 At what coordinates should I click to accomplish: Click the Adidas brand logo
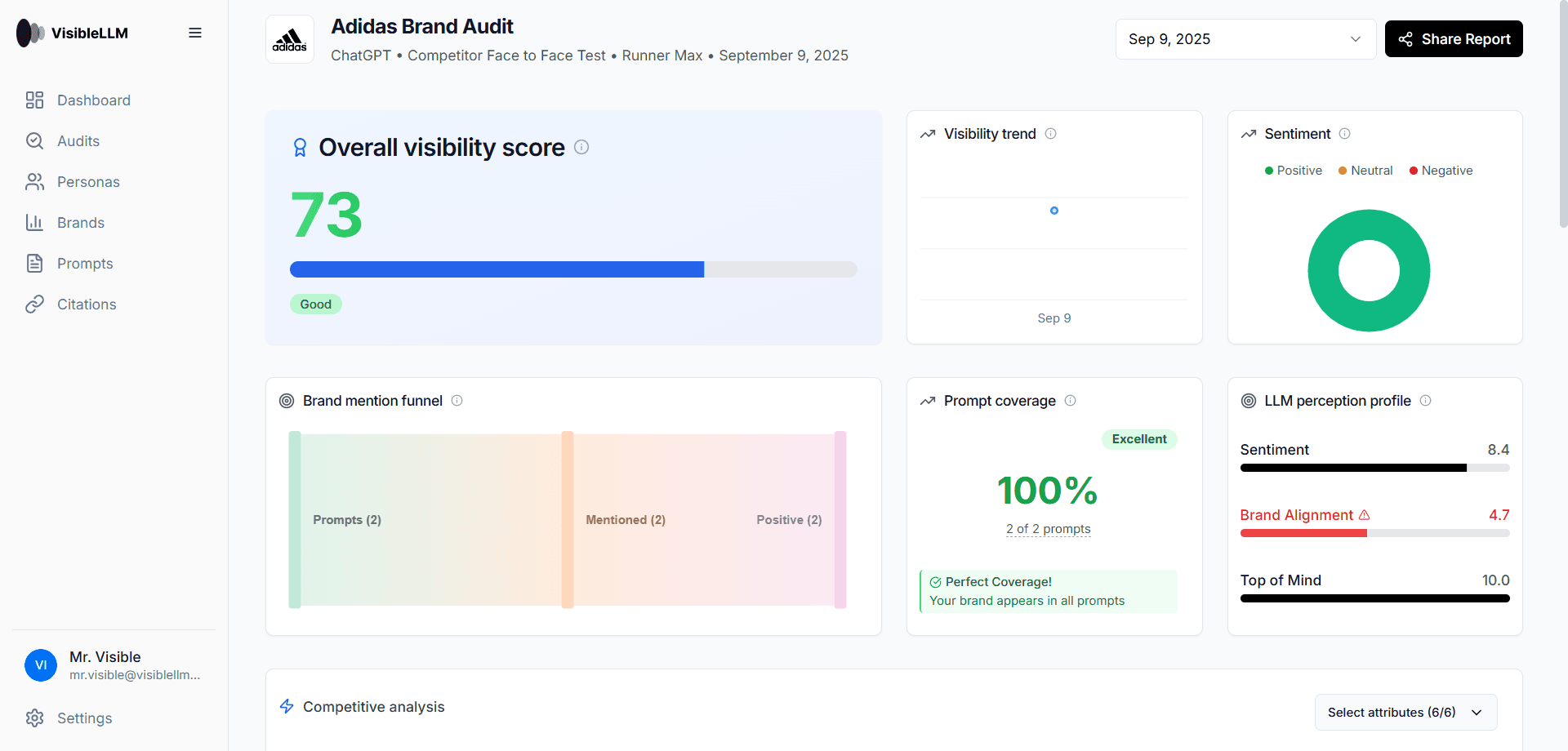tap(290, 39)
